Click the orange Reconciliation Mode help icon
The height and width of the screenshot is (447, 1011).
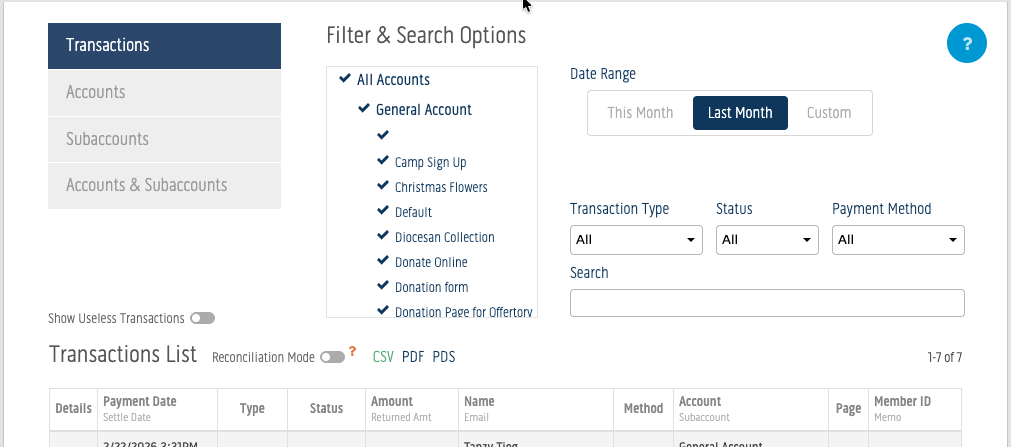[x=352, y=352]
